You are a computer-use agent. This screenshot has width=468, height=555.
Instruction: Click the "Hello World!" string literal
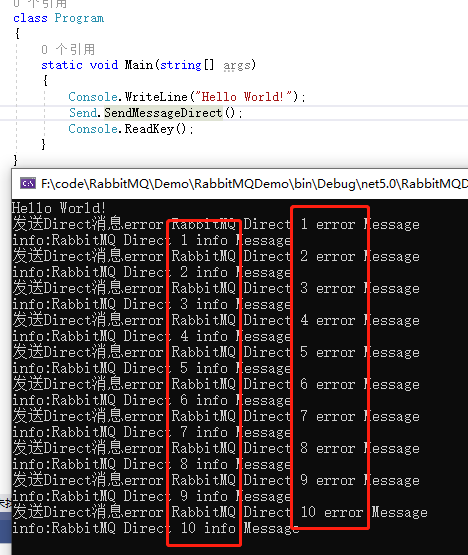coord(244,97)
